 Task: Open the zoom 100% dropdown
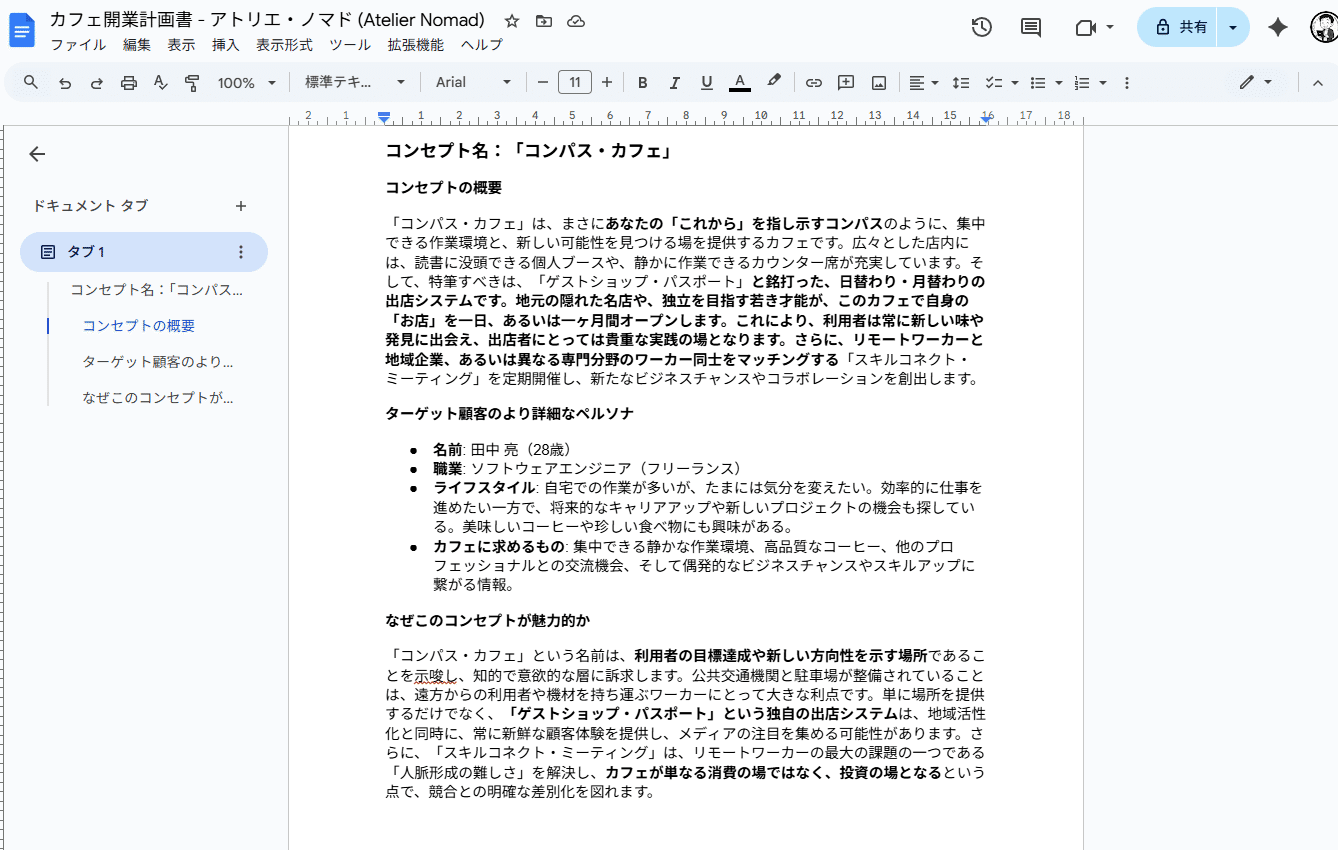[x=246, y=82]
